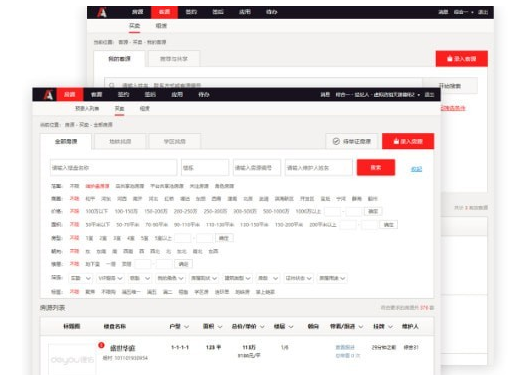Open the 地铁找房 tab

[120, 141]
